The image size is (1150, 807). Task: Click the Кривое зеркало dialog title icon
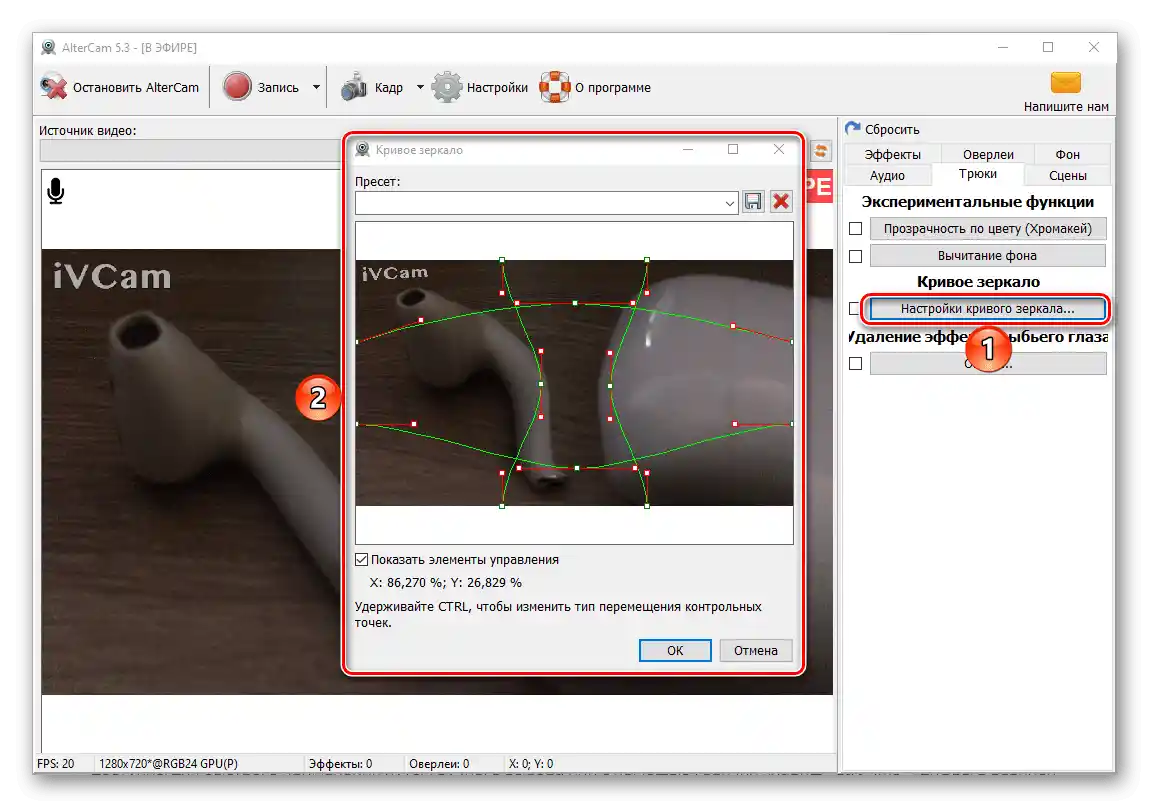(x=362, y=150)
